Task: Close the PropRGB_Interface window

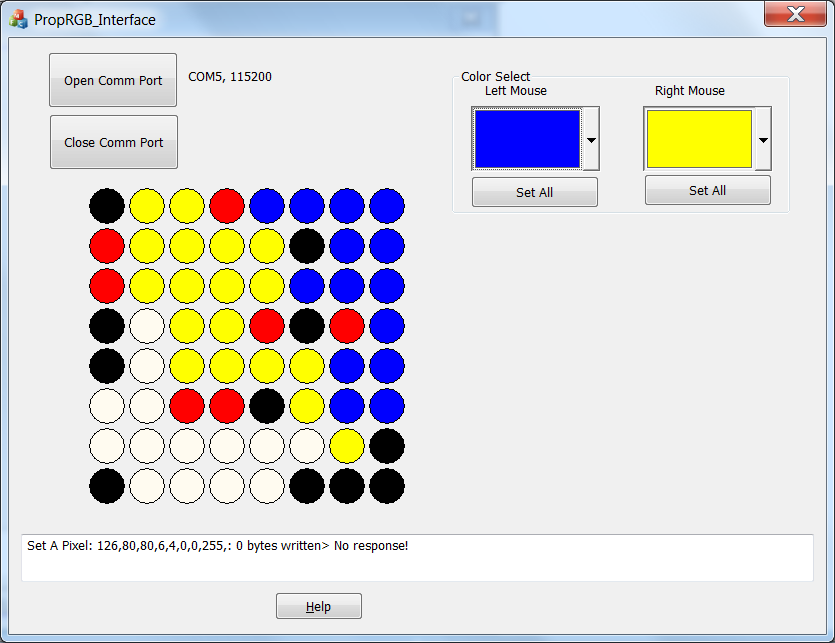Action: [796, 15]
